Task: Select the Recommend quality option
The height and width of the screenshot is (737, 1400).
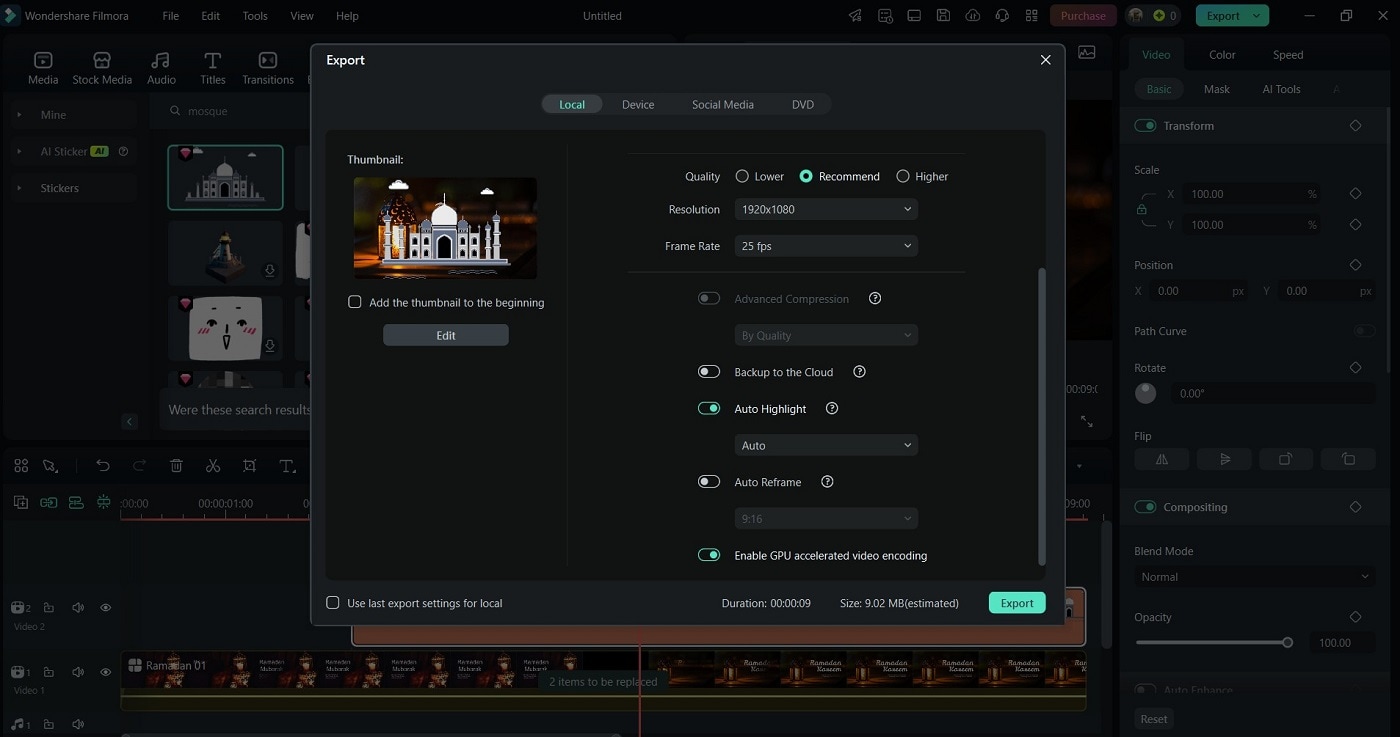Action: [x=806, y=176]
